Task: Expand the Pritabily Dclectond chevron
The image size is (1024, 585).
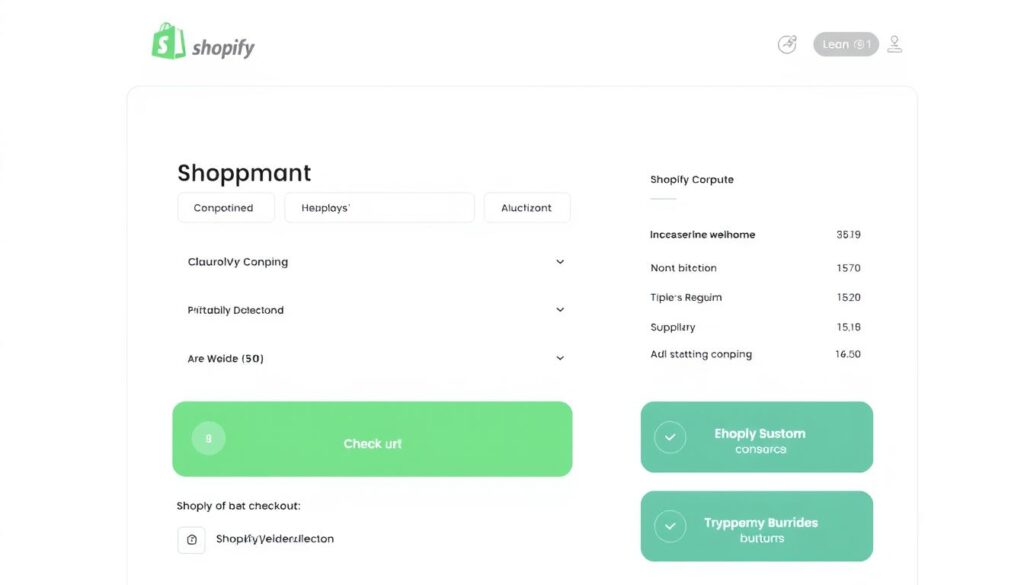Action: pos(559,310)
